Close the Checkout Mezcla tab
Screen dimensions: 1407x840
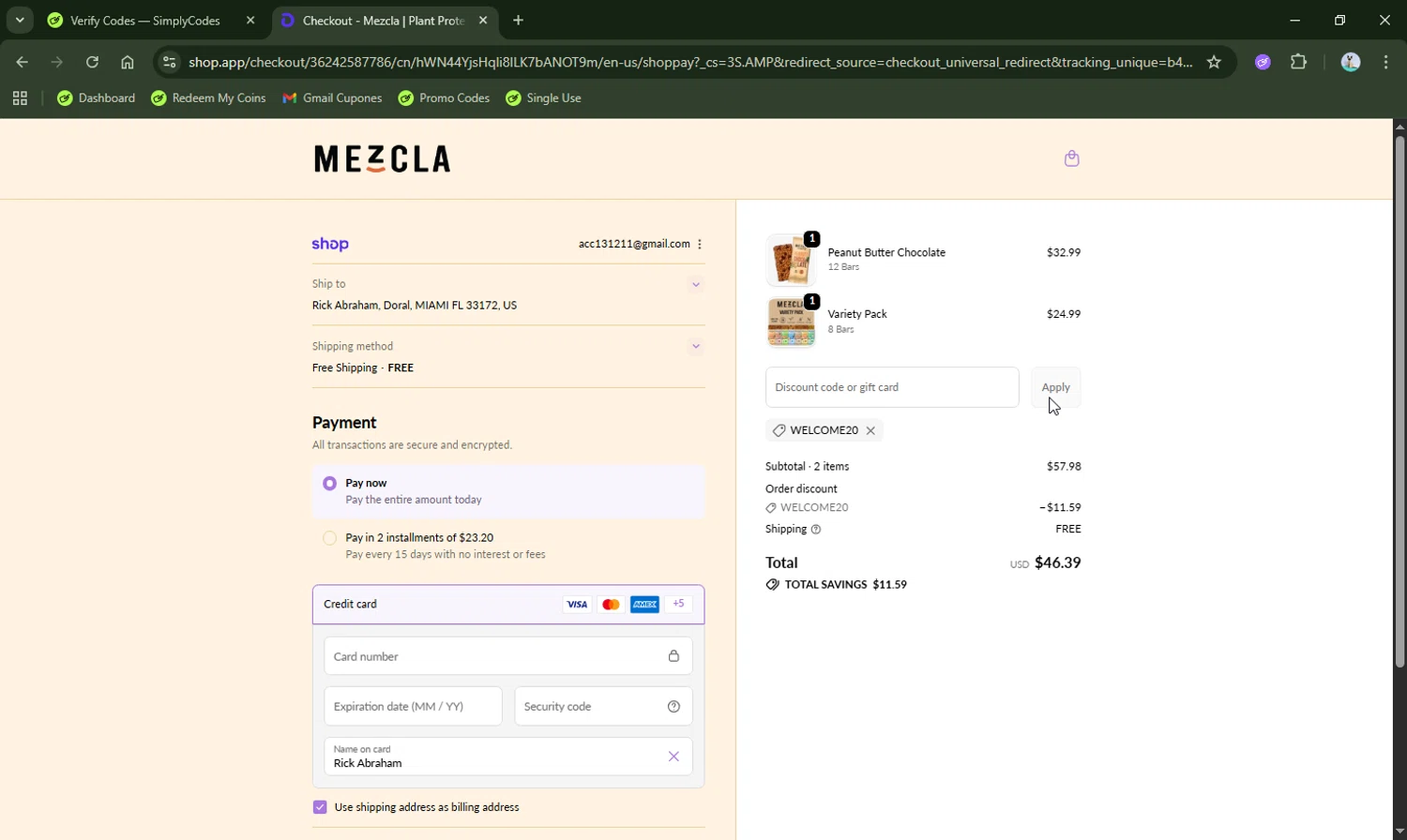[x=483, y=21]
